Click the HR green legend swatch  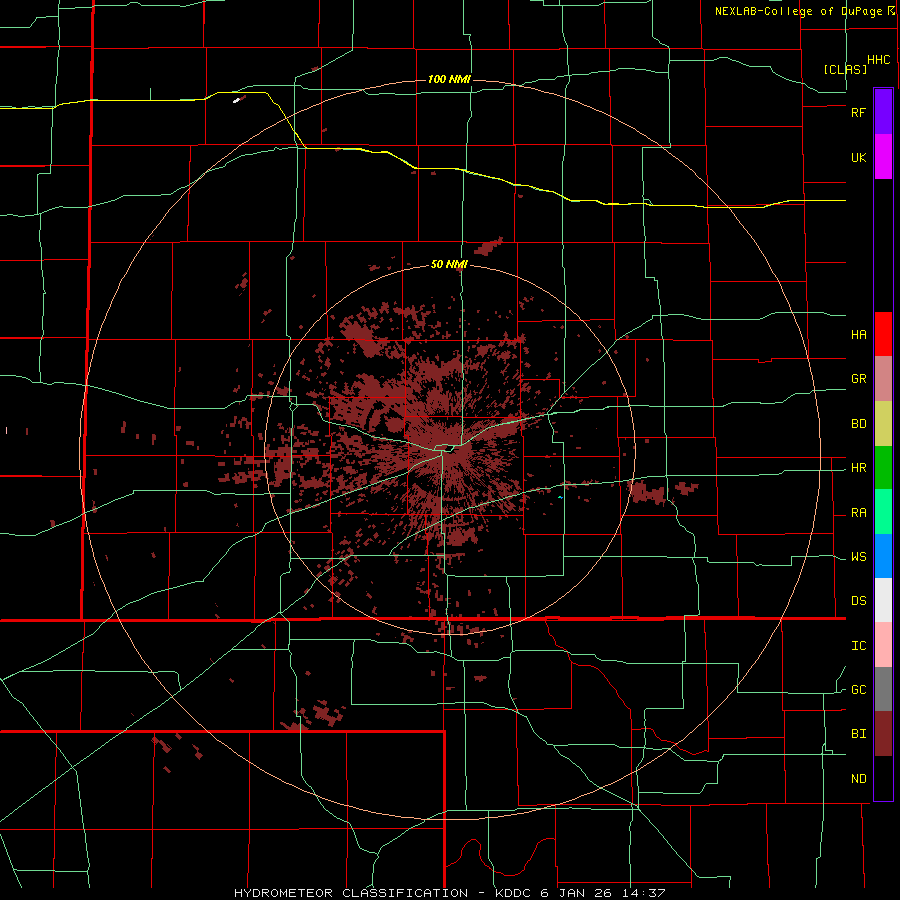[883, 468]
